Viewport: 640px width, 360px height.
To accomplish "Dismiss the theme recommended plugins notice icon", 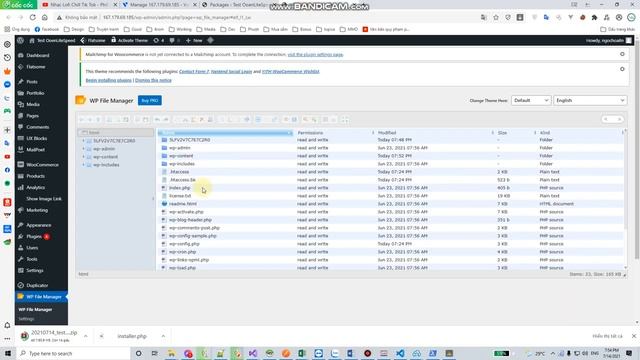I will 622,69.
